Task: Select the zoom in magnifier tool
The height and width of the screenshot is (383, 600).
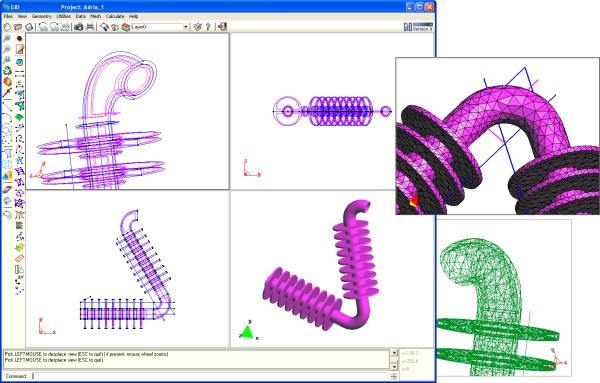Action: (7, 39)
